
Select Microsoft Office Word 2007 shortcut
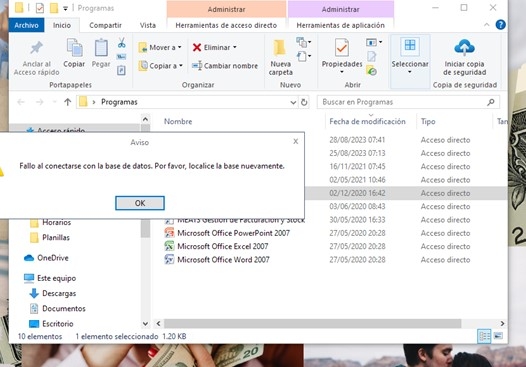pos(223,260)
